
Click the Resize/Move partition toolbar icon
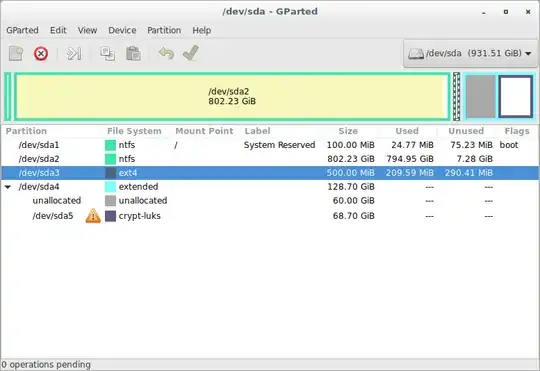pyautogui.click(x=74, y=54)
